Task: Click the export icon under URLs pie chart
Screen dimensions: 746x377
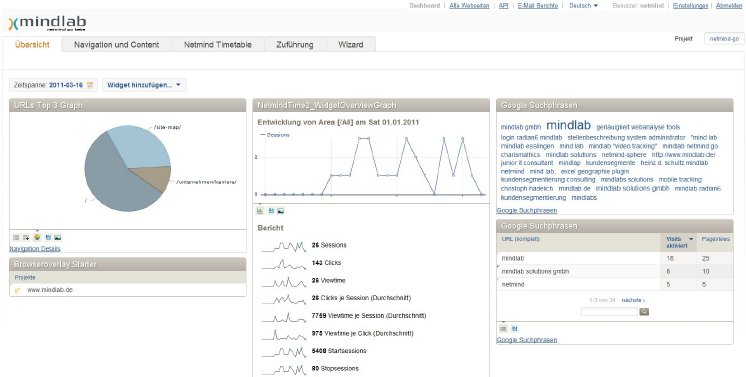Action: pyautogui.click(x=48, y=237)
